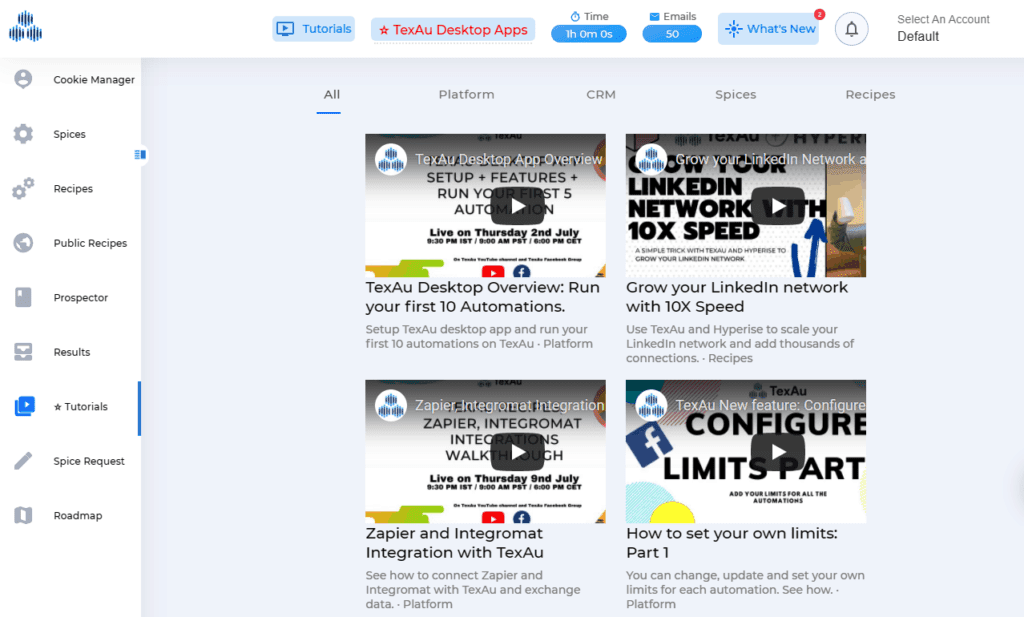The image size is (1024, 617).
Task: Play the Configure Limits Part video
Action: click(778, 452)
